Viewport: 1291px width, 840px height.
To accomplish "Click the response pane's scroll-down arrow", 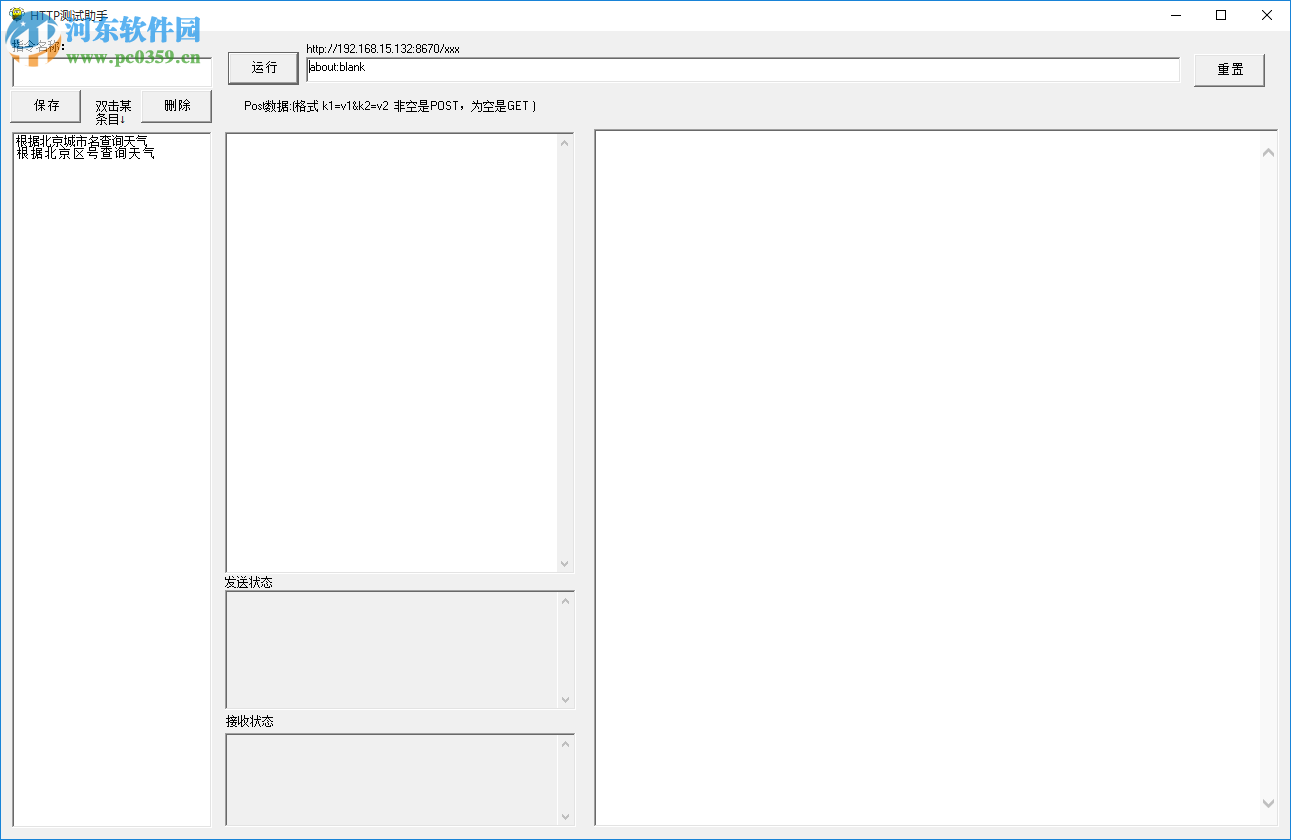I will tap(1268, 804).
